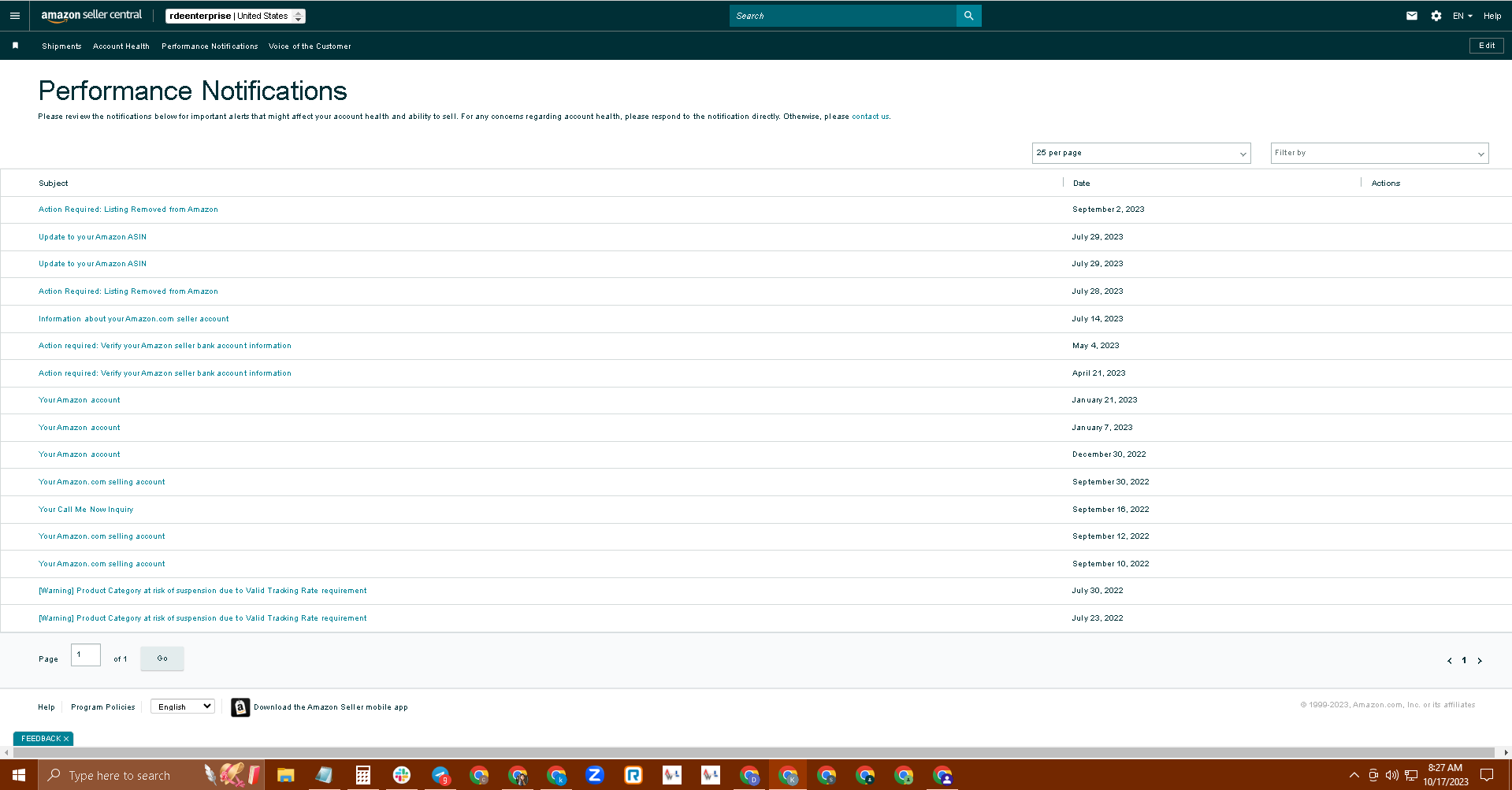Open the settings gear icon
This screenshot has width=1512, height=790.
pyautogui.click(x=1436, y=16)
